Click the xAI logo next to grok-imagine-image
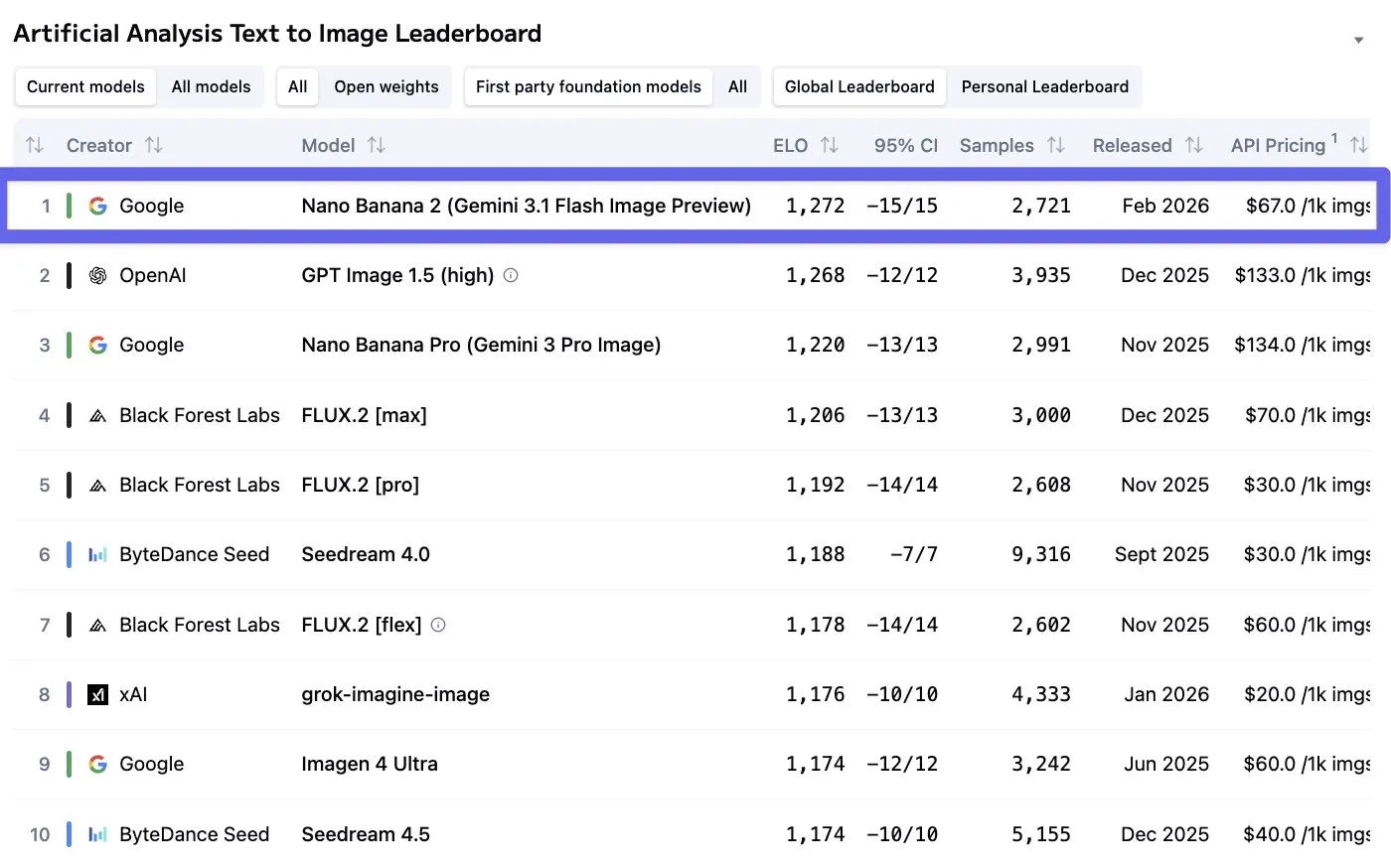The image size is (1391, 868). coord(97,694)
